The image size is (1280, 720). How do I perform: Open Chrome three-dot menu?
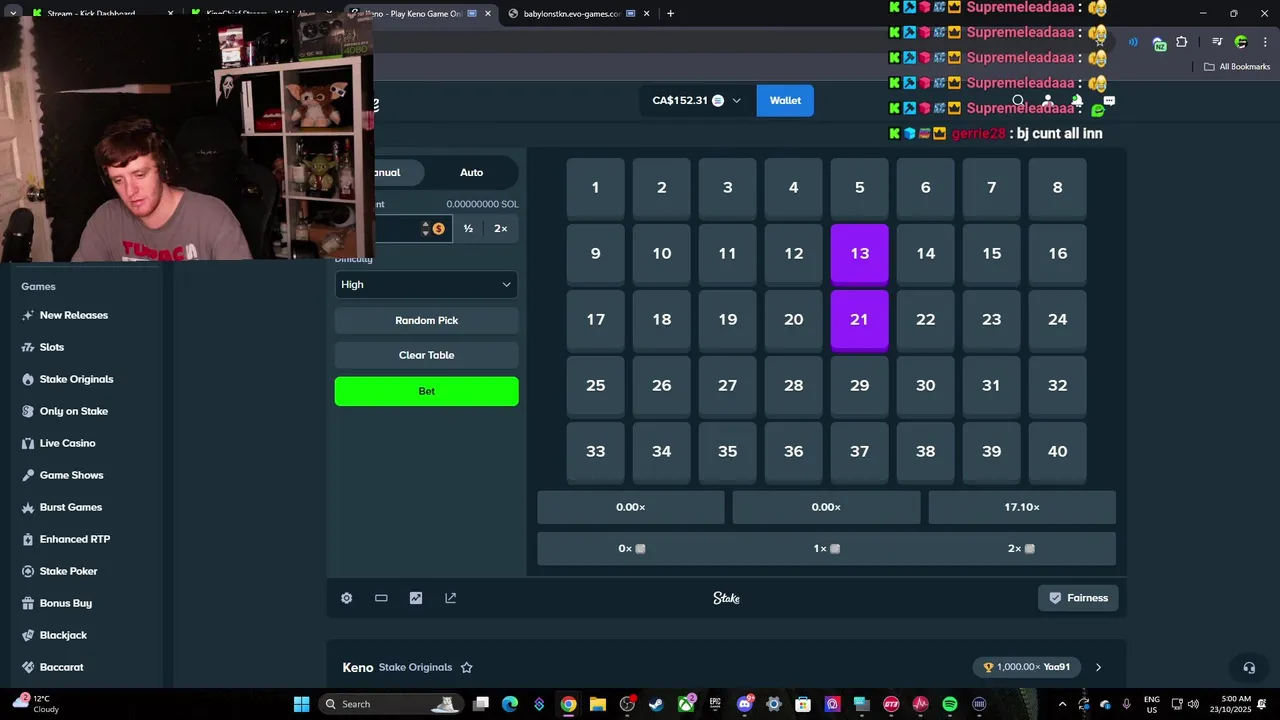pos(1263,42)
